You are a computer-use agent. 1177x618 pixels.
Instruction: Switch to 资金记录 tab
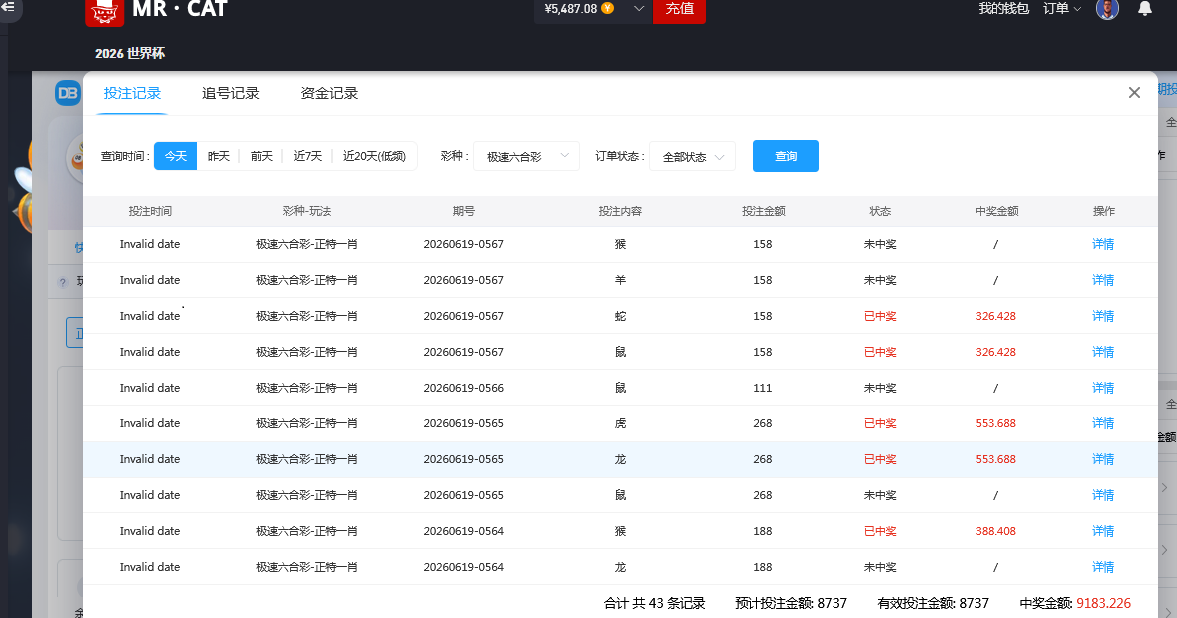(x=329, y=93)
